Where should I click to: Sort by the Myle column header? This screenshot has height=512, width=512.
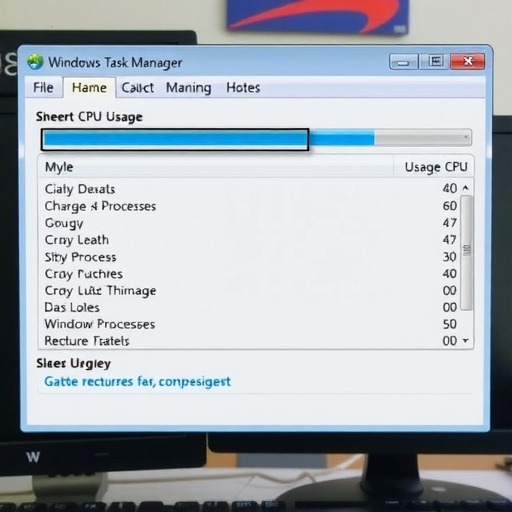tap(216, 167)
